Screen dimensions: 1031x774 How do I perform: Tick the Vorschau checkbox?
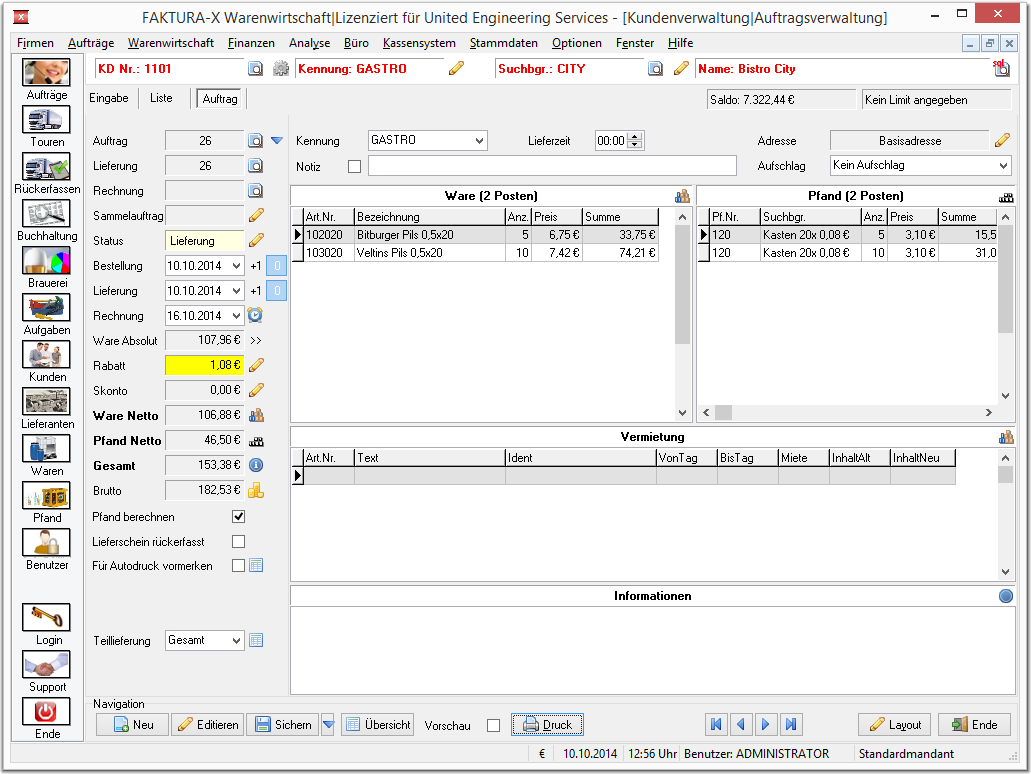pos(493,725)
